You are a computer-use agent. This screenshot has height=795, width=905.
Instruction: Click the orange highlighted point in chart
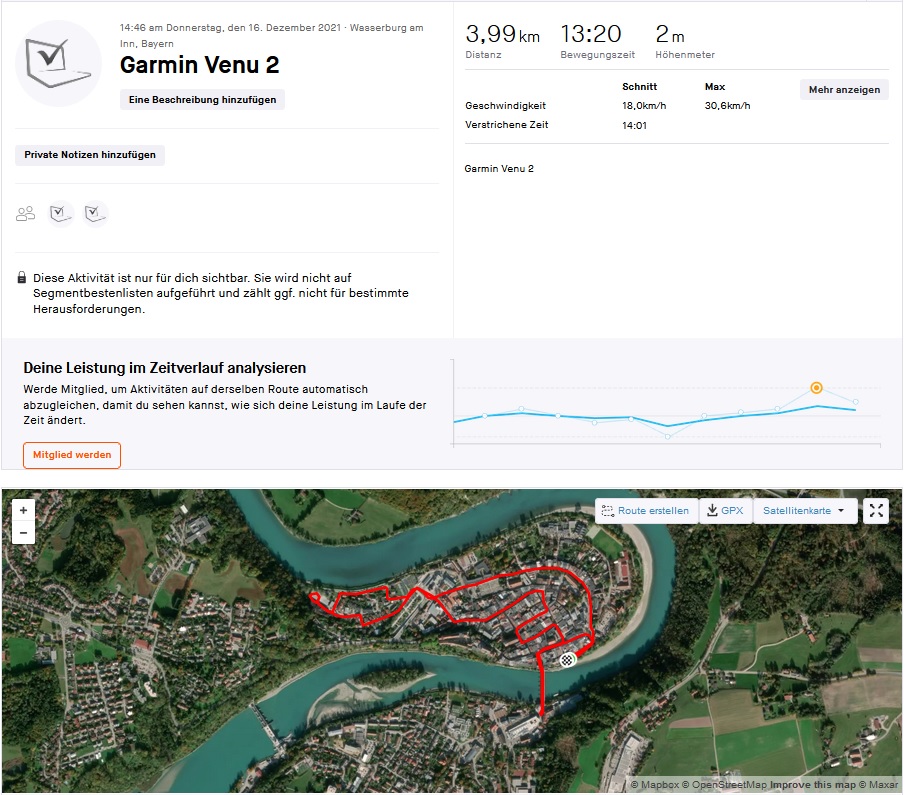(816, 387)
